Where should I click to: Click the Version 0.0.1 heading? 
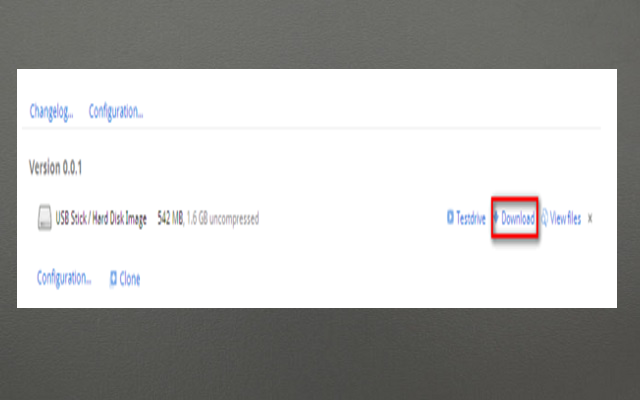pyautogui.click(x=55, y=167)
